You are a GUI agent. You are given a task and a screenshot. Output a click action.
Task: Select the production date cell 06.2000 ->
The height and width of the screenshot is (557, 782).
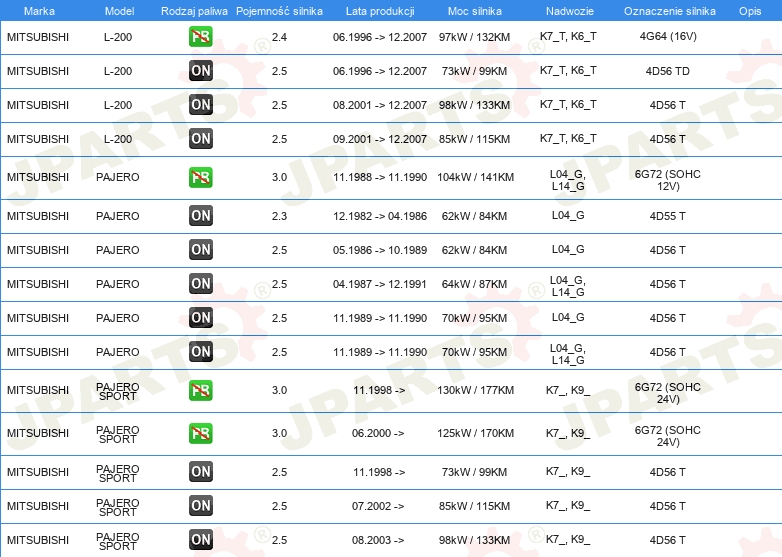[378, 433]
